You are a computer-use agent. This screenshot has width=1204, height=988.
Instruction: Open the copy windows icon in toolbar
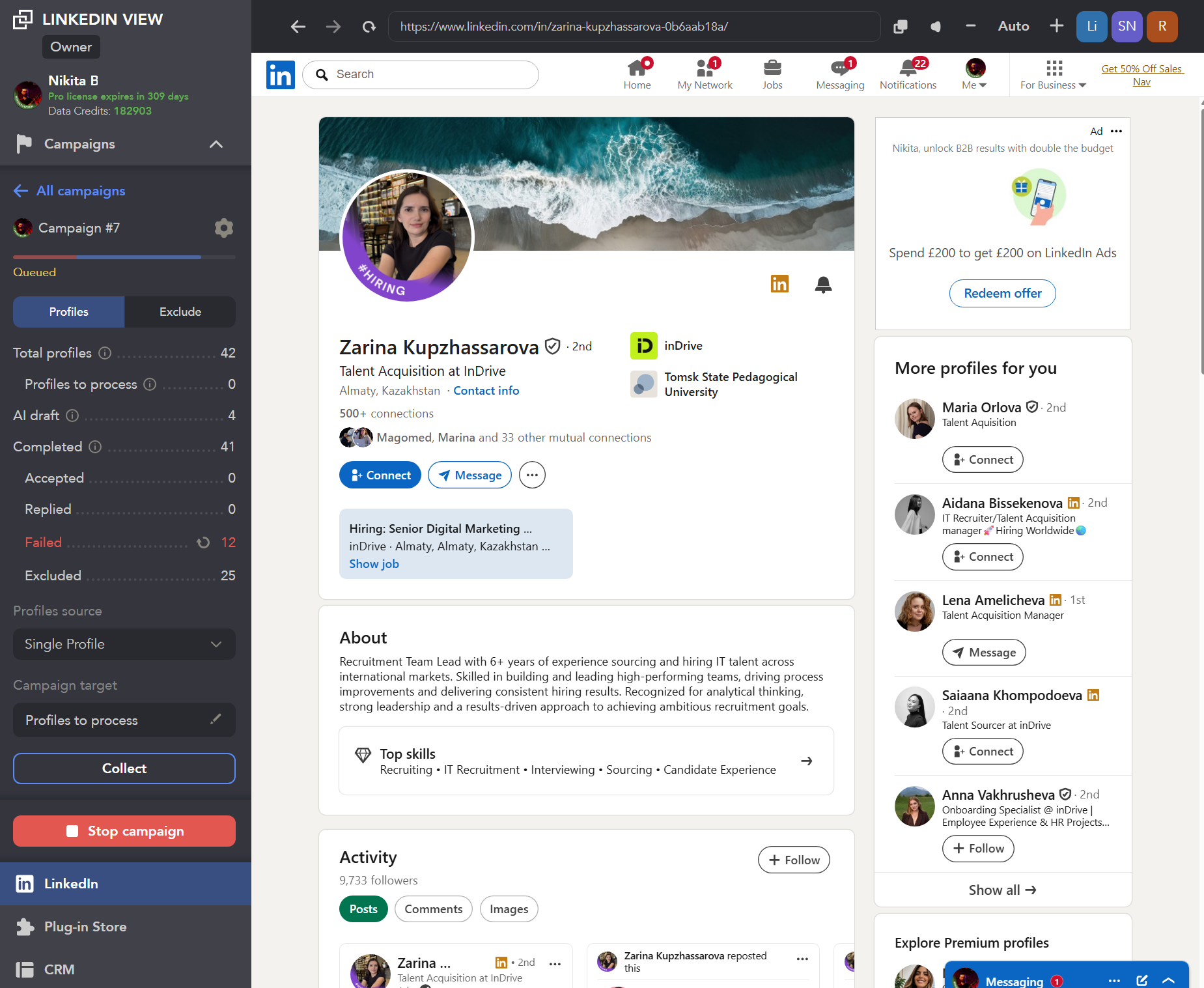[901, 27]
